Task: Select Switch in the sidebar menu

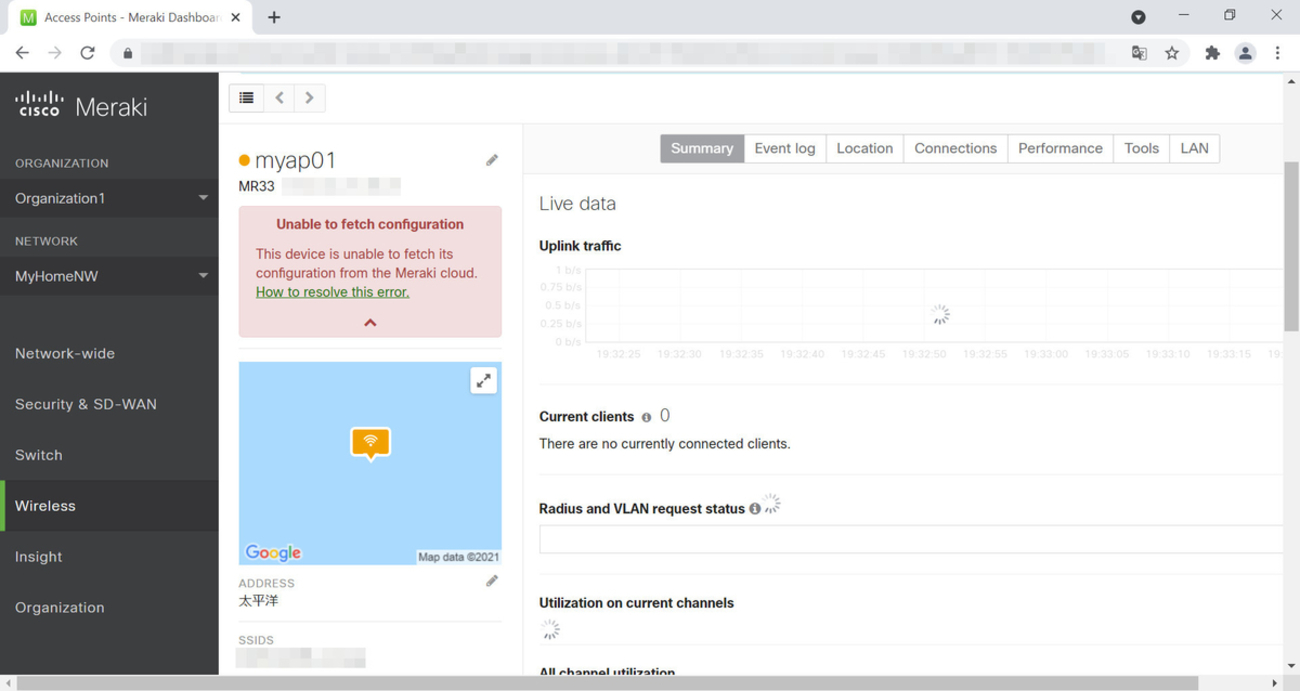Action: pos(38,454)
